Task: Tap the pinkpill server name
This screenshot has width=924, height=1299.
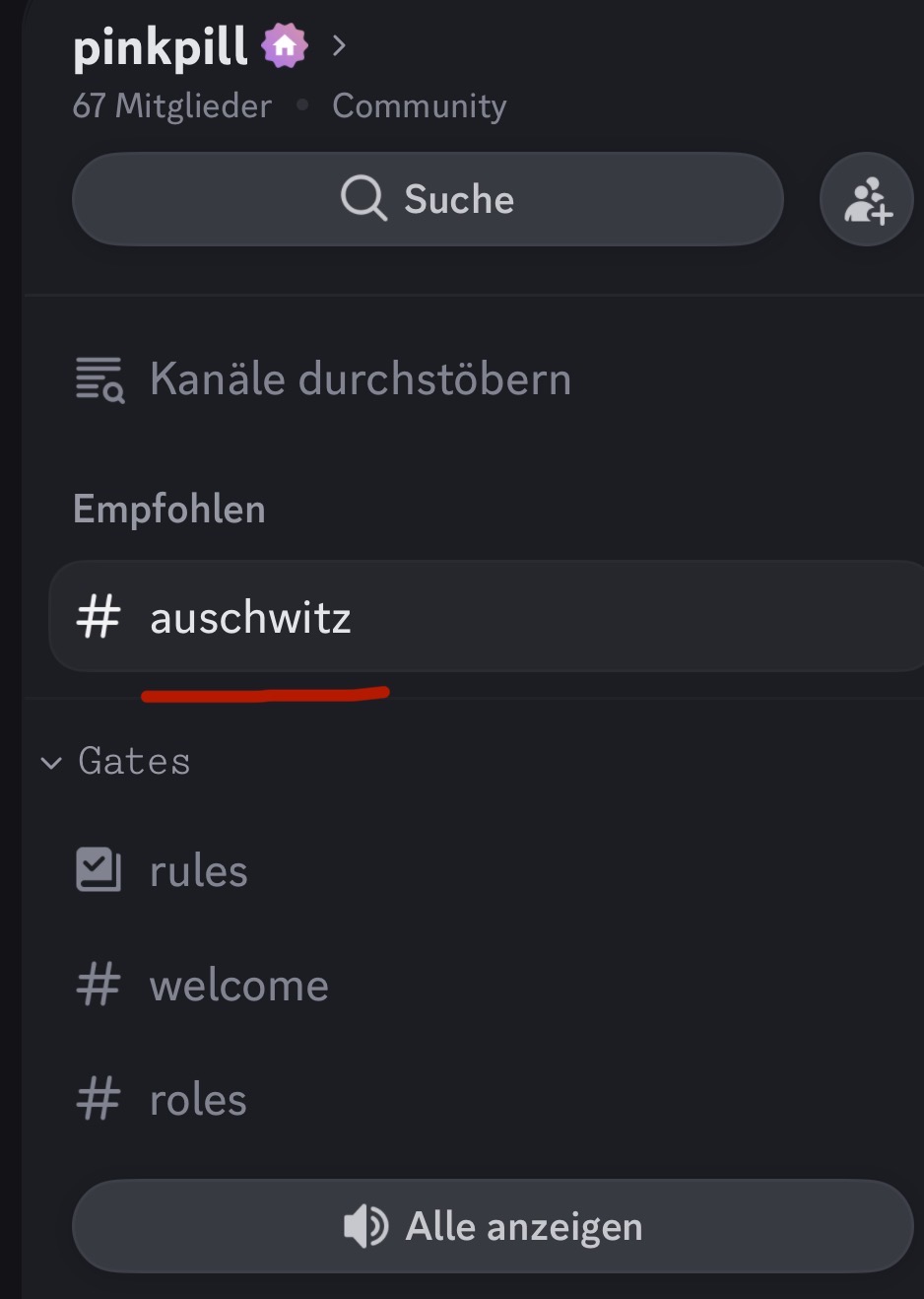Action: [x=161, y=46]
